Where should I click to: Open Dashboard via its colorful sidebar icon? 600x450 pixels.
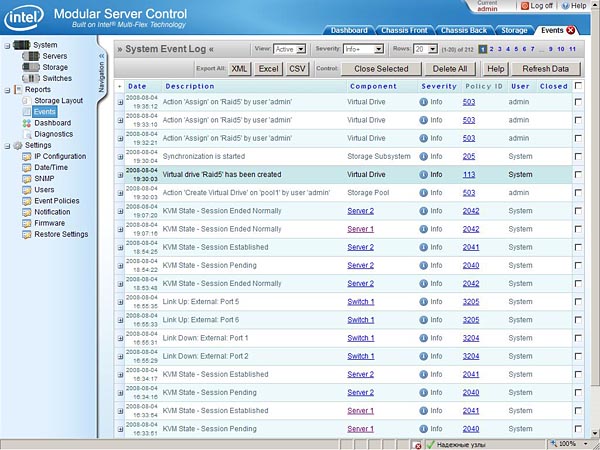pyautogui.click(x=26, y=123)
